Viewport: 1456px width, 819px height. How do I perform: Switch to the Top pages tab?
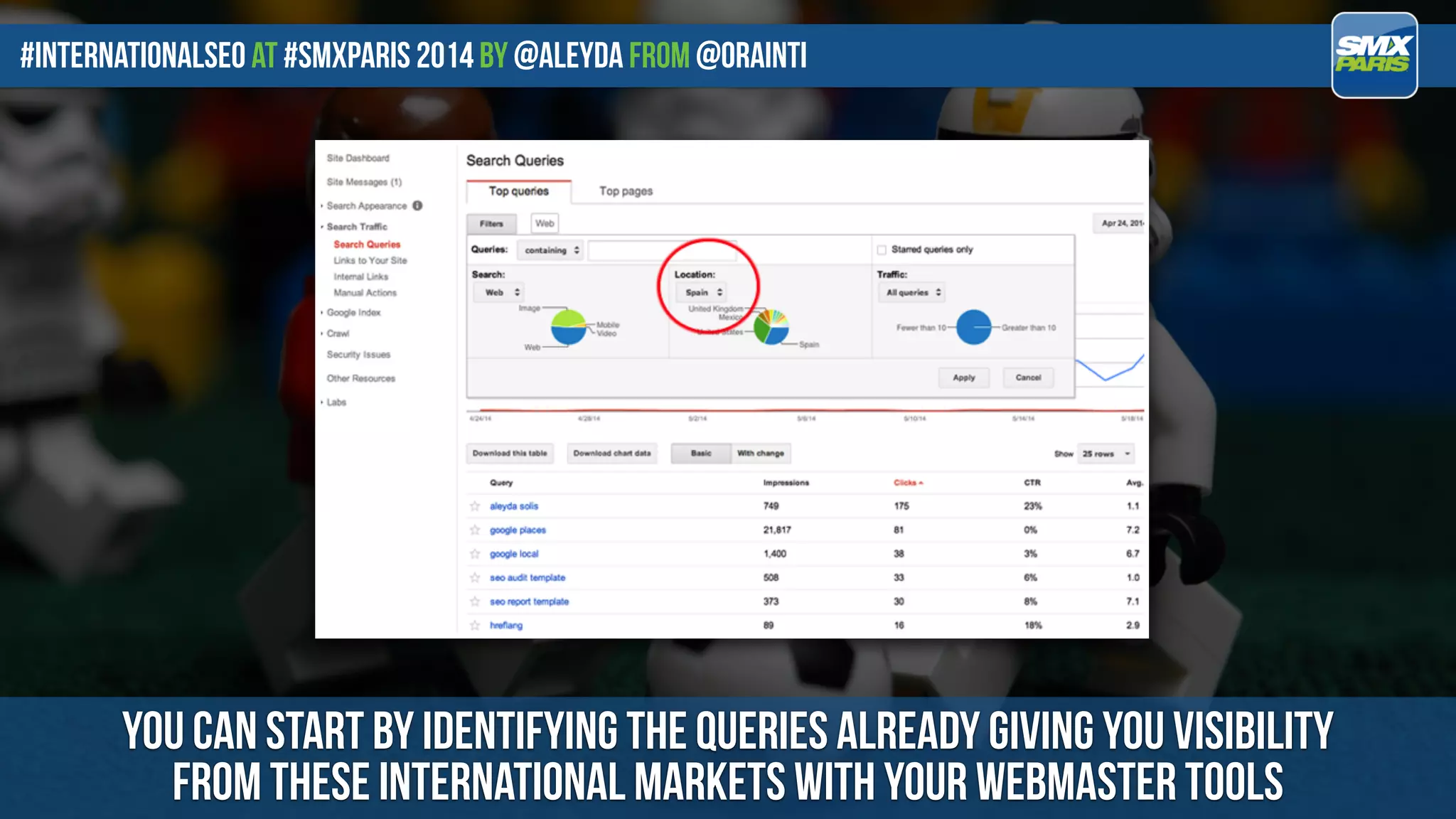click(626, 191)
